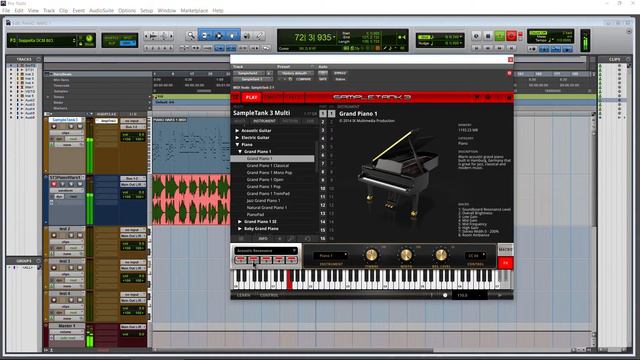
Task: Toggle the third red effect slot button
Action: (x=266, y=260)
